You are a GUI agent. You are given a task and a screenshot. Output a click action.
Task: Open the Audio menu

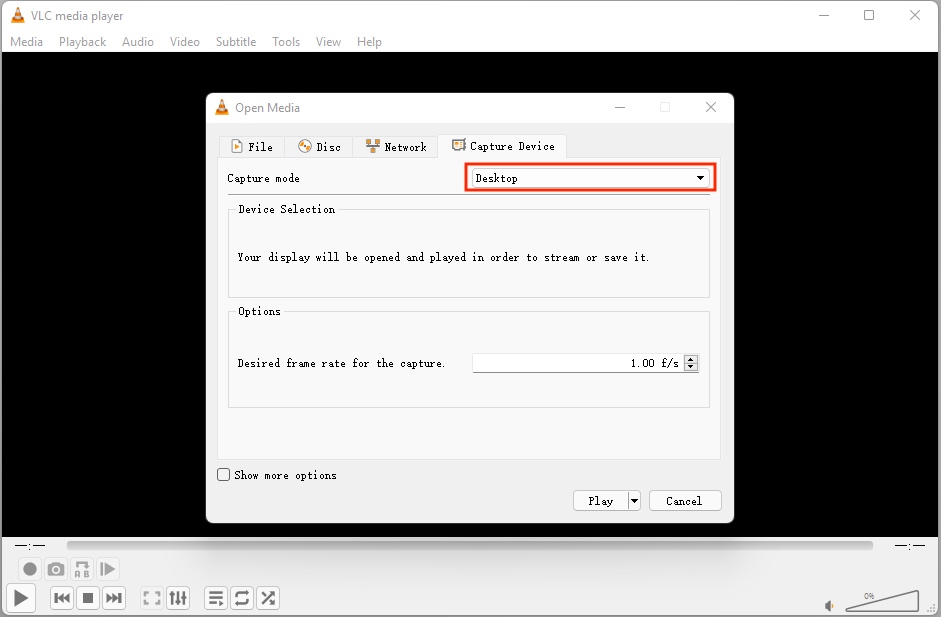pos(138,42)
